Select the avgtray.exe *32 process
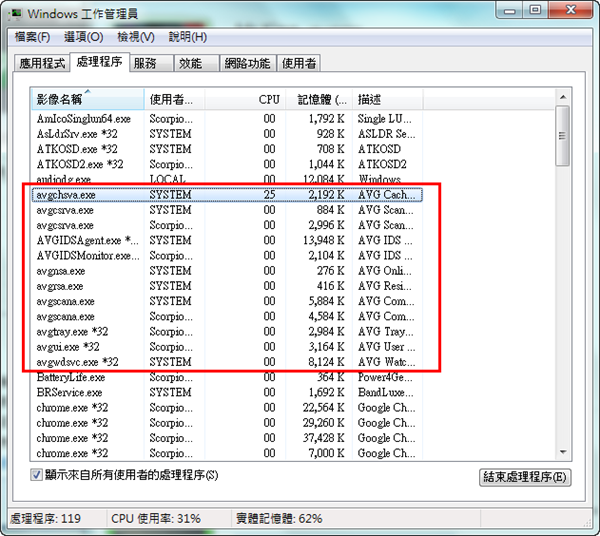600x536 pixels. [227, 331]
